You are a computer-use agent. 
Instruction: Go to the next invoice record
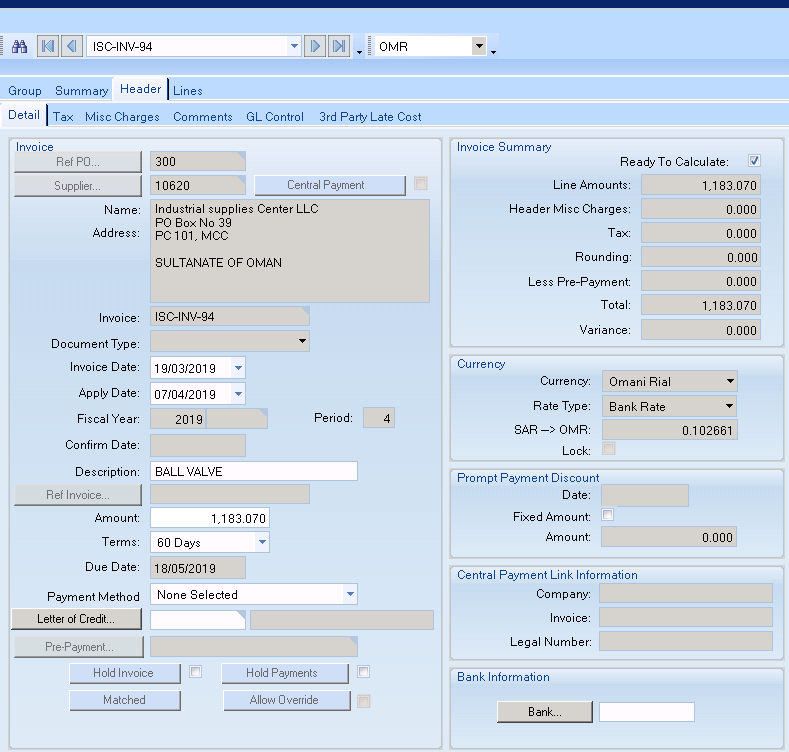click(x=315, y=46)
